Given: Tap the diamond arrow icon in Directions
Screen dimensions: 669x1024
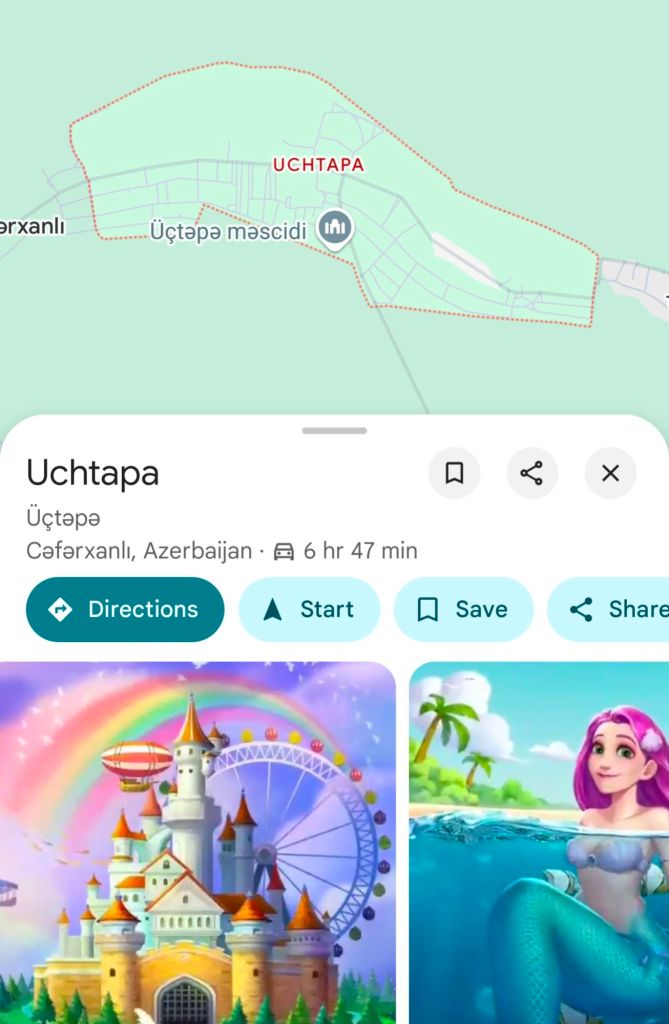Looking at the screenshot, I should pos(60,609).
